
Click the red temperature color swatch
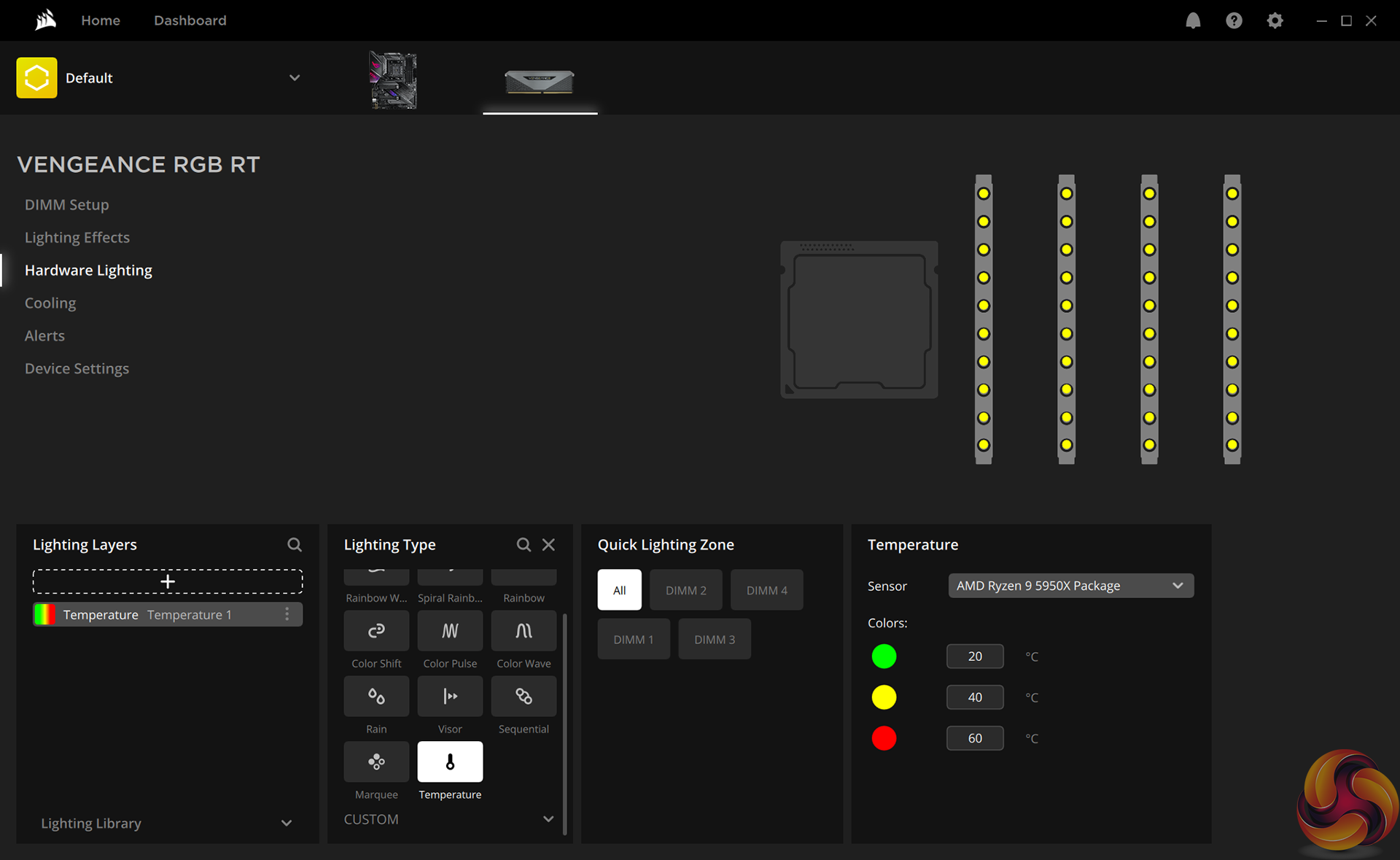[x=884, y=738]
